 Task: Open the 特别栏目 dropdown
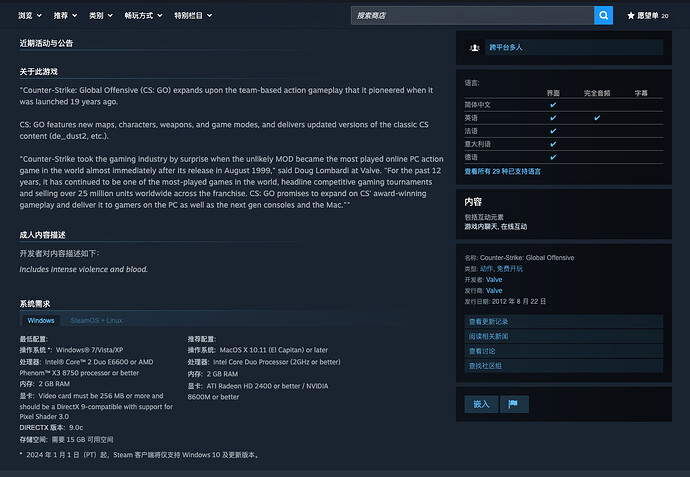pyautogui.click(x=193, y=15)
